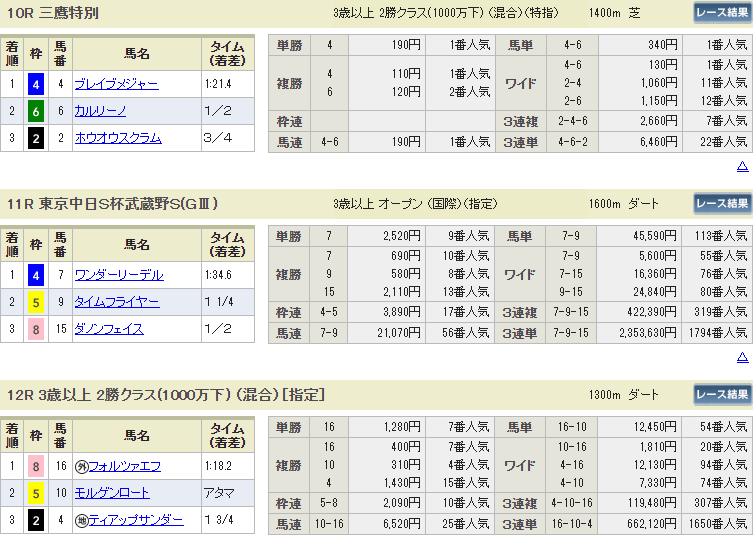The height and width of the screenshot is (536, 754).
Task: Select the 16,360円 wide payout
Action: [655, 274]
